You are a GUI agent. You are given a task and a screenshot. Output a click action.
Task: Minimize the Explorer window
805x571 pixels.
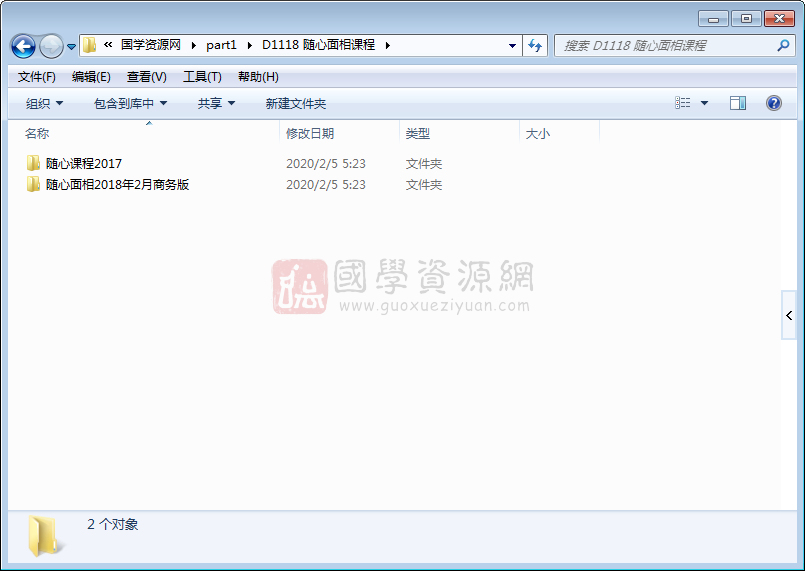tap(713, 18)
